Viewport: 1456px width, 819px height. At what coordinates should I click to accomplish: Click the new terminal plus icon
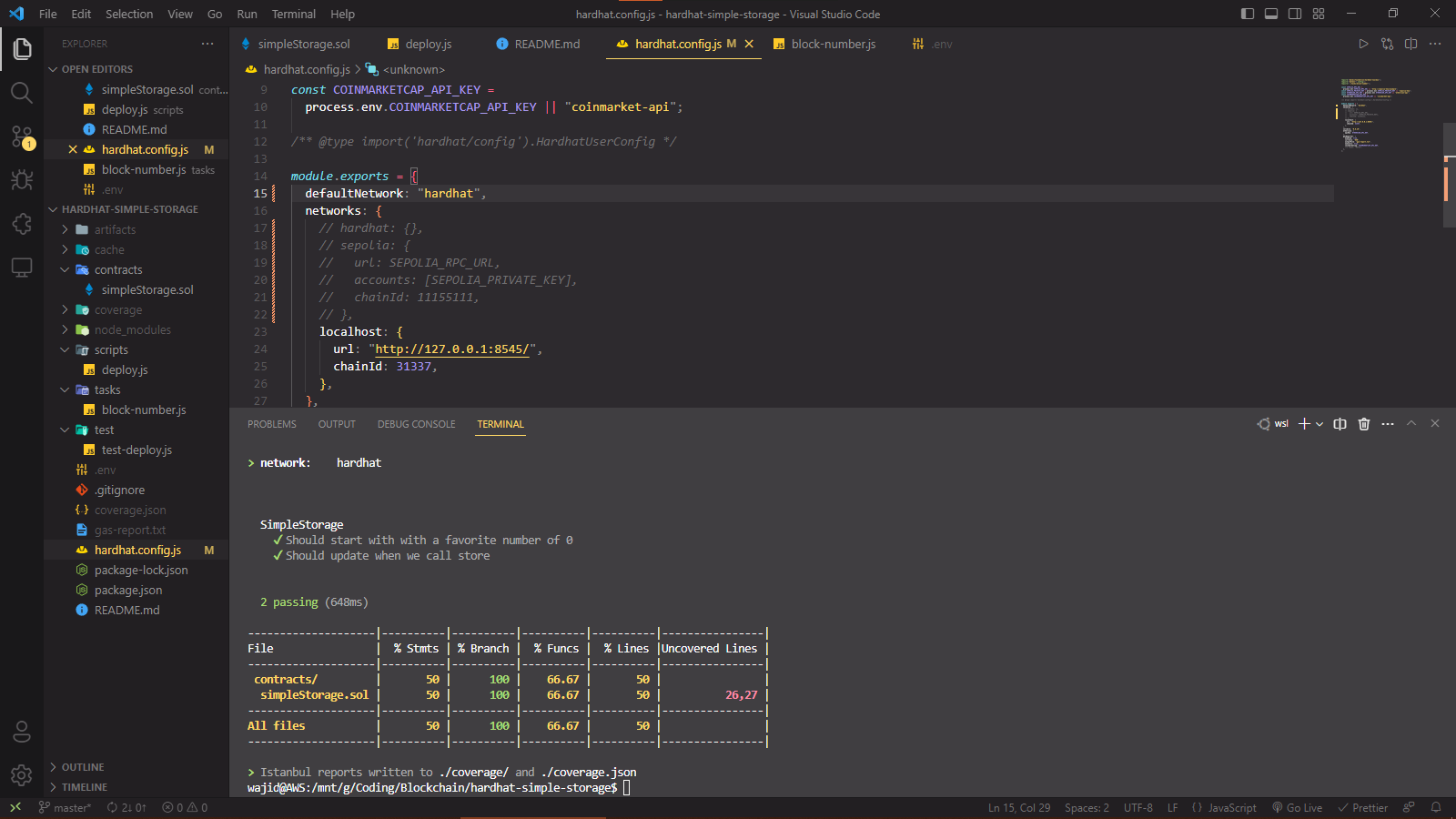pos(1304,424)
